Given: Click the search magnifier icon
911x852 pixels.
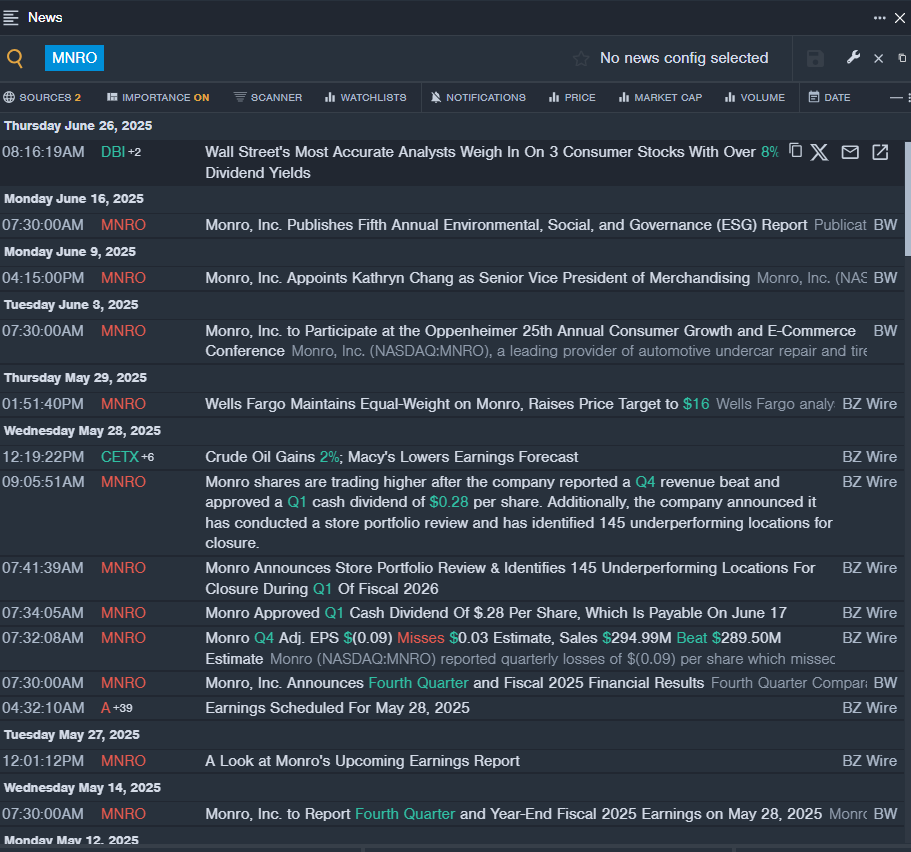Looking at the screenshot, I should pyautogui.click(x=15, y=58).
